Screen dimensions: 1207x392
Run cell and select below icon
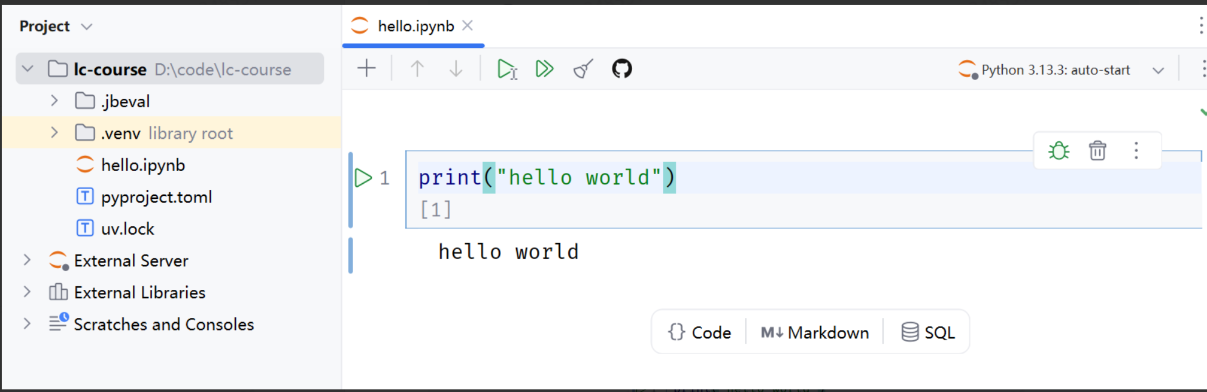508,69
